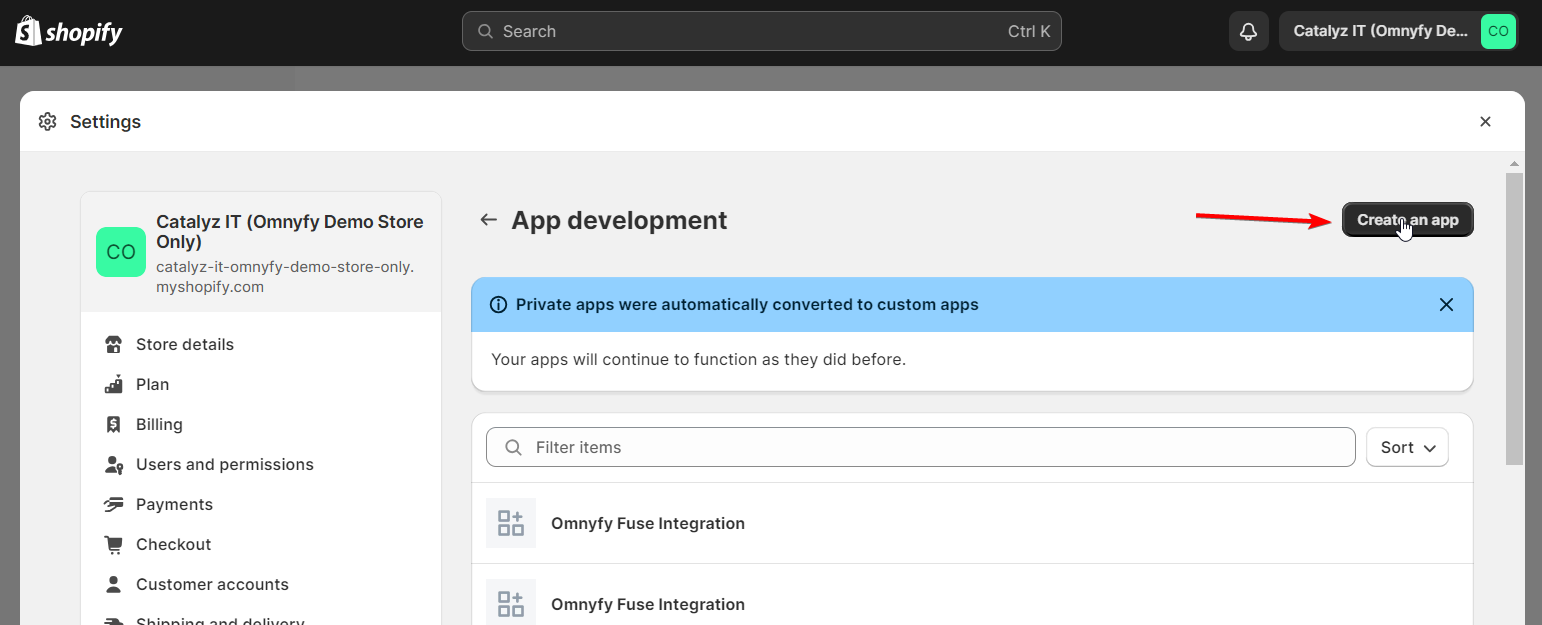This screenshot has height=625, width=1542.
Task: Open the notifications bell
Action: pyautogui.click(x=1248, y=31)
